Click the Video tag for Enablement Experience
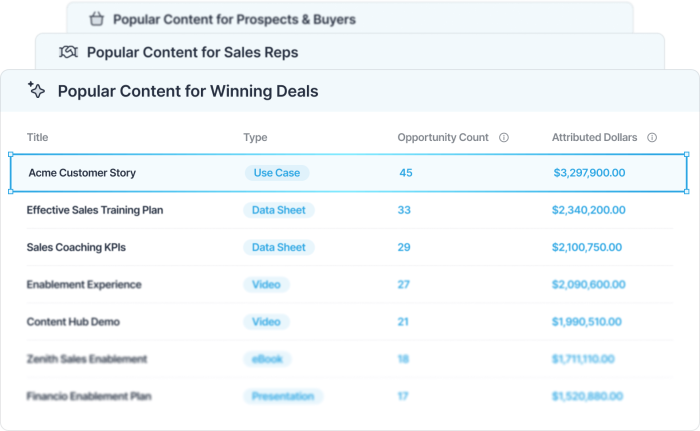Image resolution: width=700 pixels, height=431 pixels. pyautogui.click(x=266, y=285)
